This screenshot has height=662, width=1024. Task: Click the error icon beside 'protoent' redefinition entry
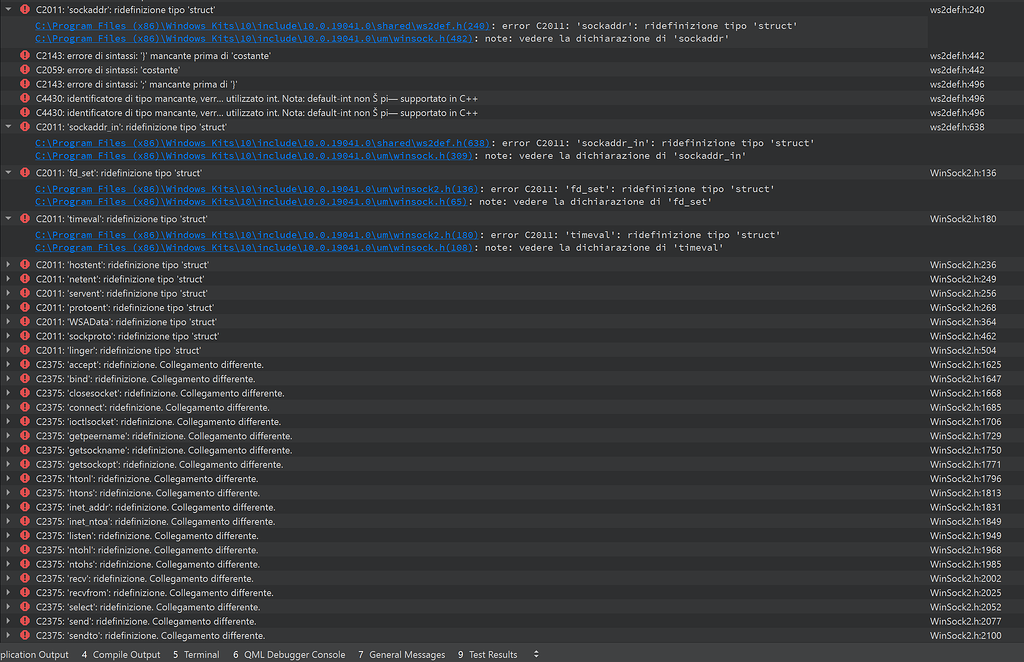[24, 307]
